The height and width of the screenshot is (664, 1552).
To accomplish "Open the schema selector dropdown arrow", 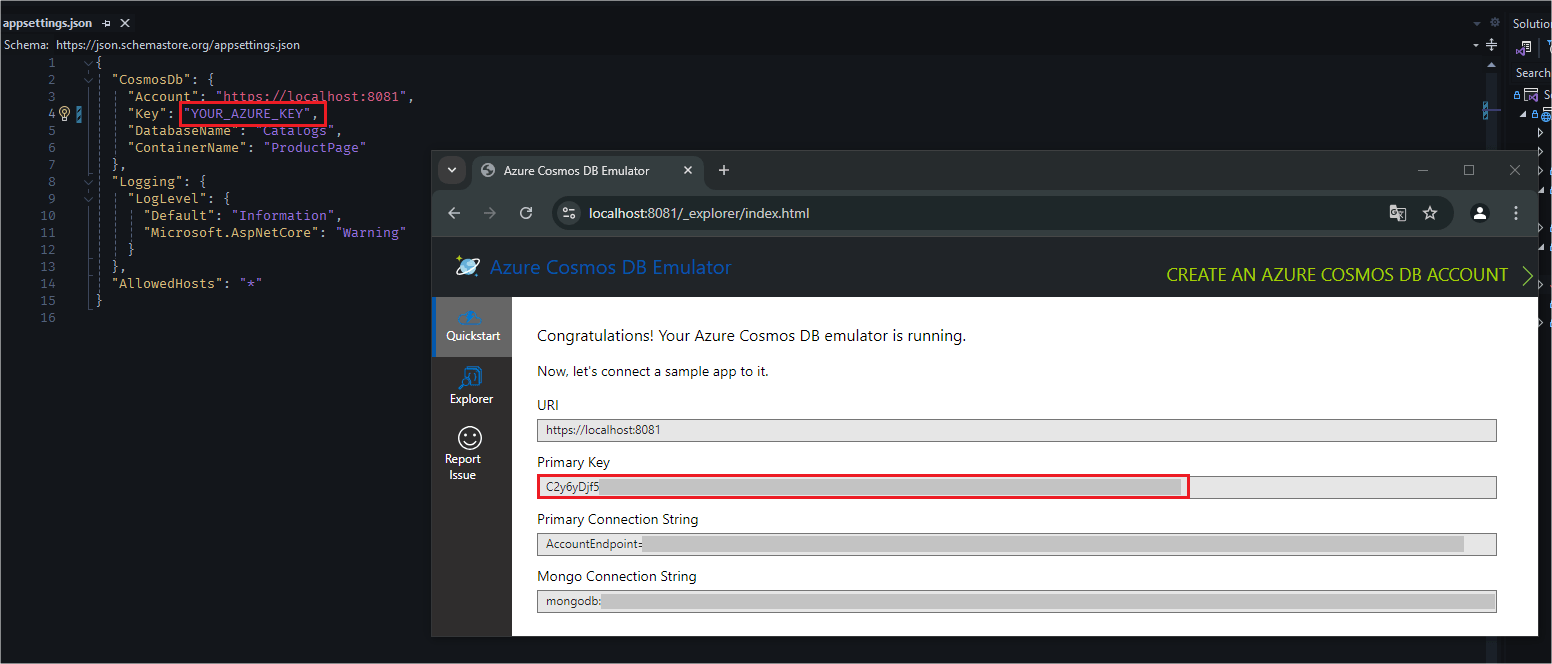I will click(1476, 45).
